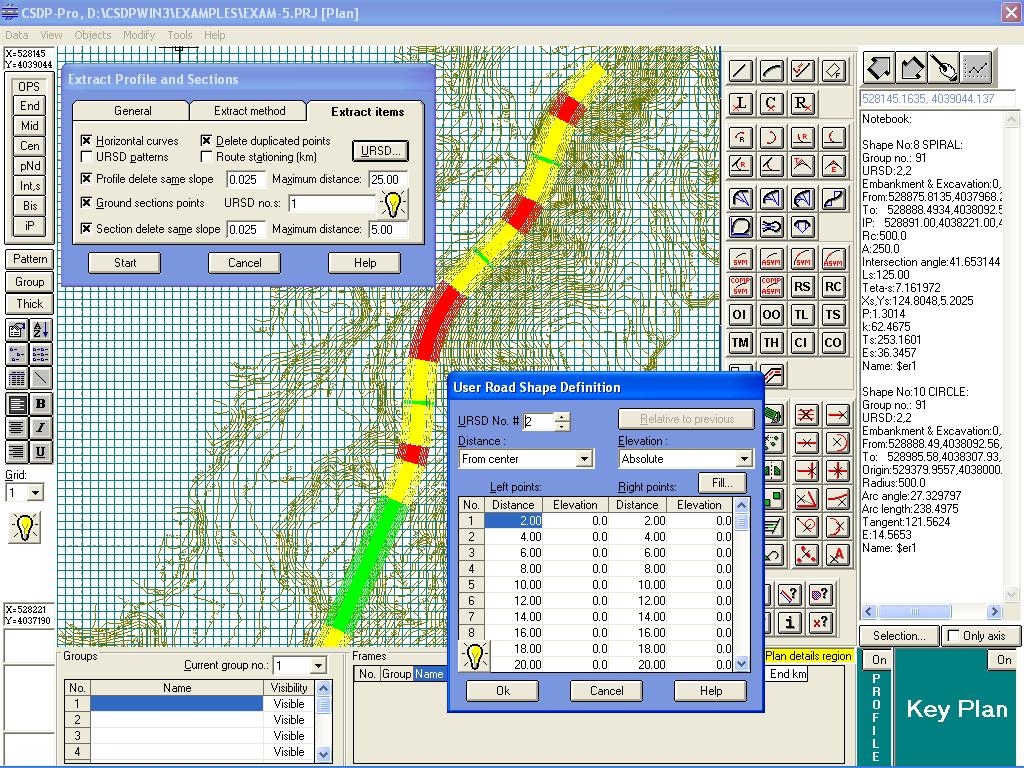Click the A-Z sort icon

40,330
